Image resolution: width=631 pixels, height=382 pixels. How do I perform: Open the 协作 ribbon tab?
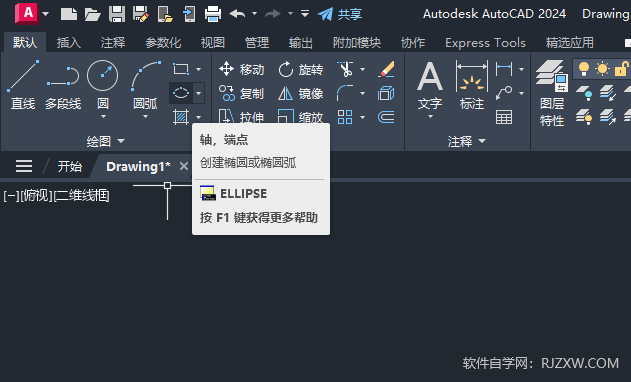[x=413, y=42]
